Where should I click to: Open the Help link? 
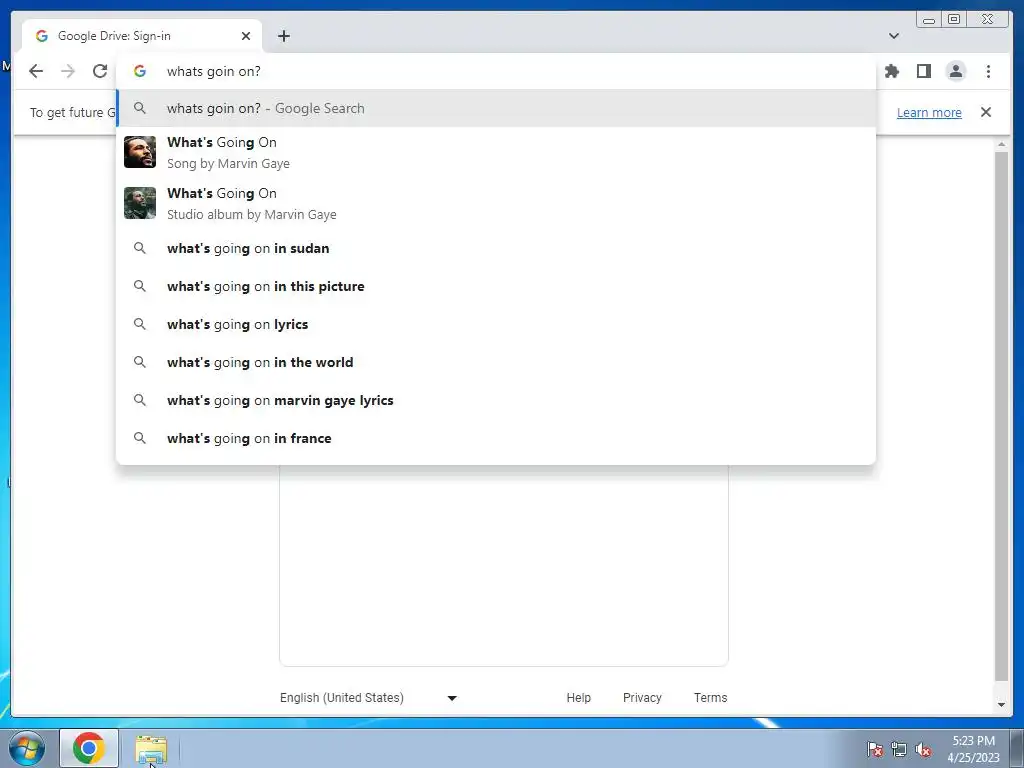click(x=579, y=697)
